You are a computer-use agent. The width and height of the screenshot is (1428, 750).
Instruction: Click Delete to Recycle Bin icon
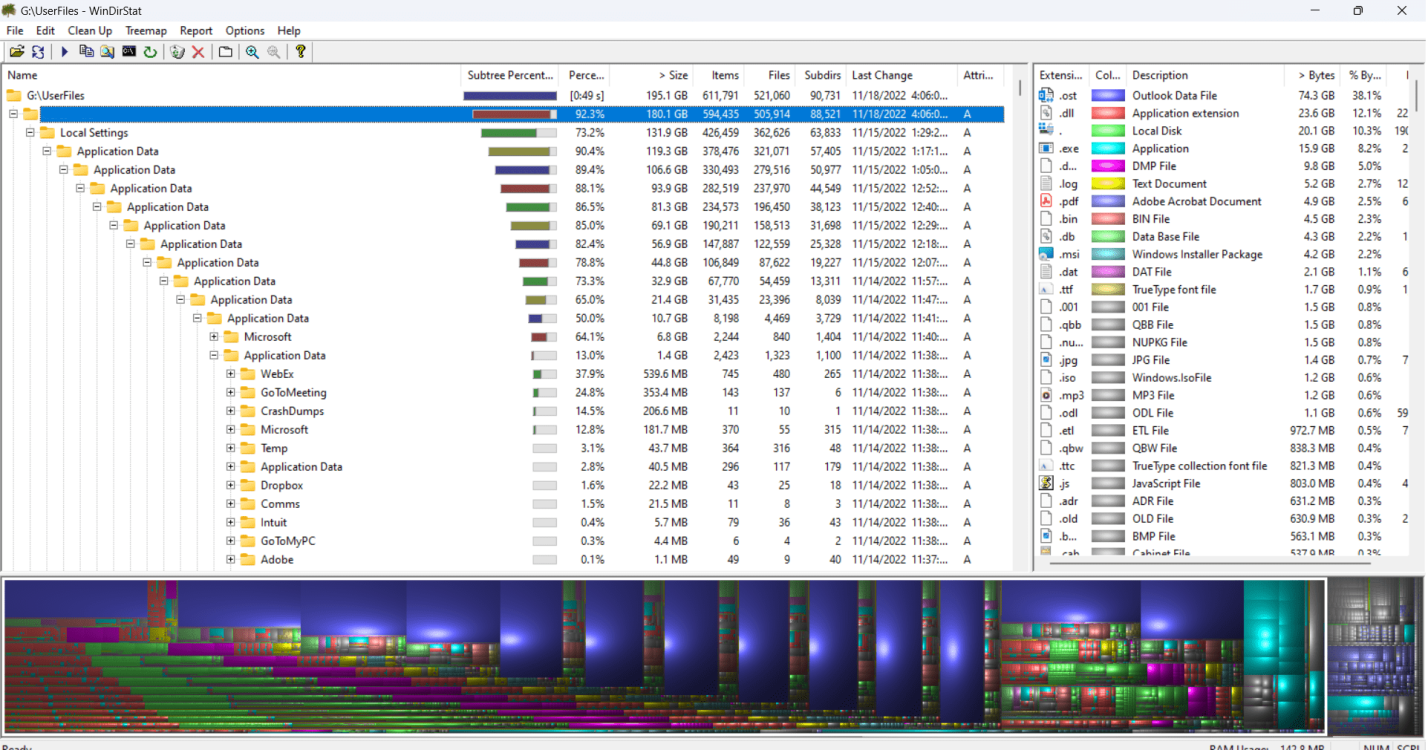click(177, 51)
